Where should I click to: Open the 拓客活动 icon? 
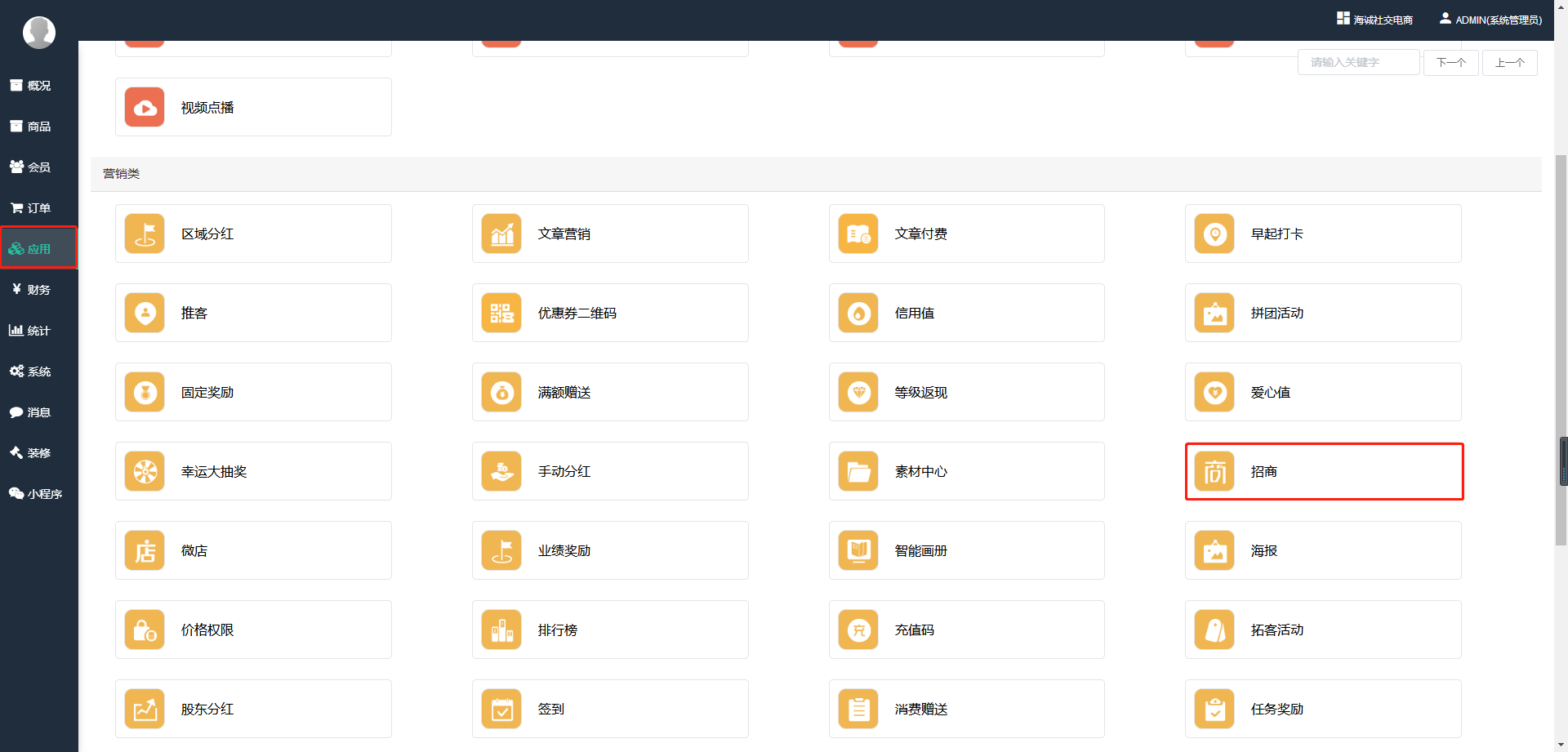pyautogui.click(x=1214, y=630)
